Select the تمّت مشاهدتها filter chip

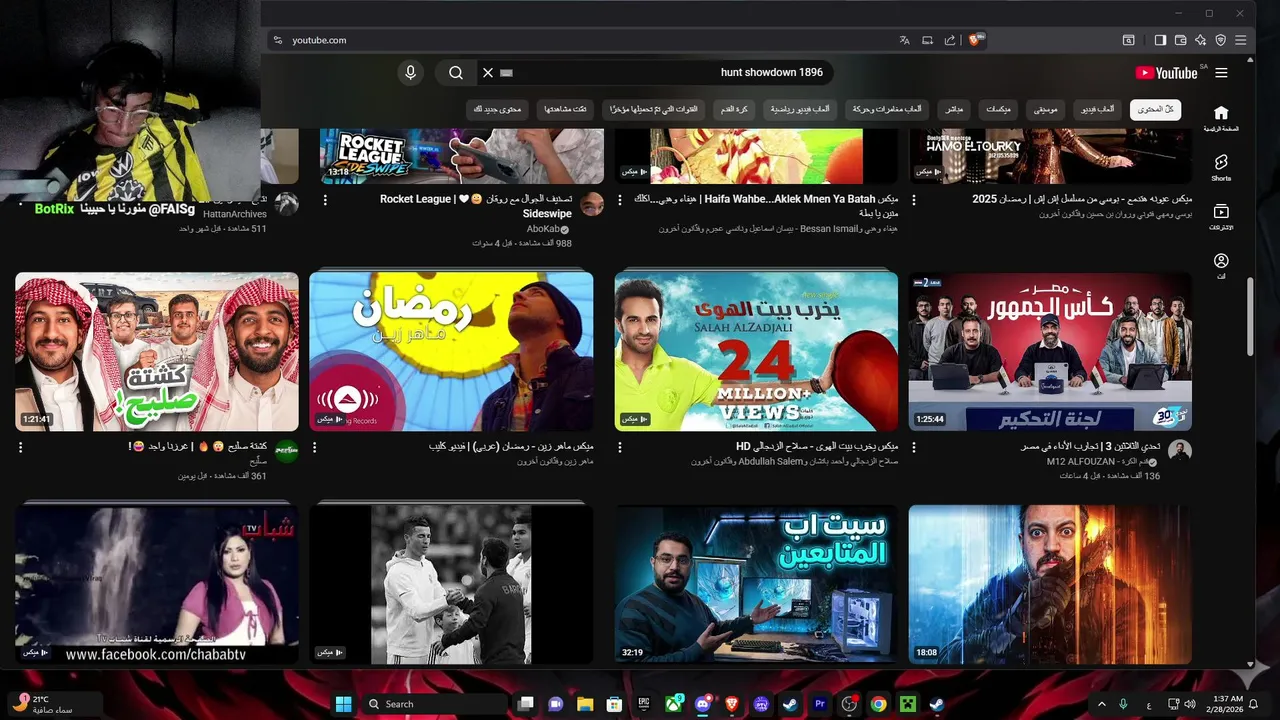coord(566,109)
